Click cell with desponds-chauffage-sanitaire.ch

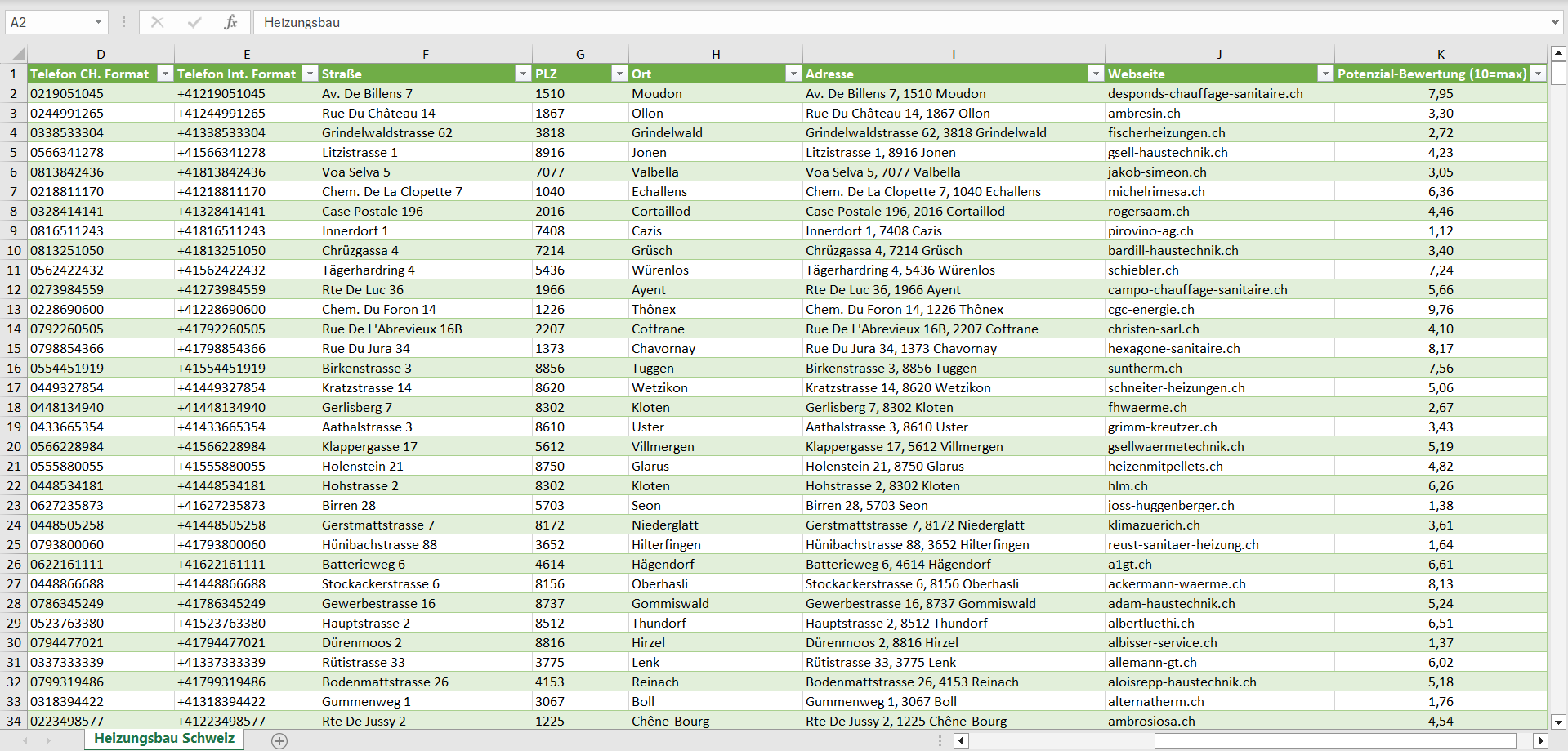click(x=1219, y=93)
